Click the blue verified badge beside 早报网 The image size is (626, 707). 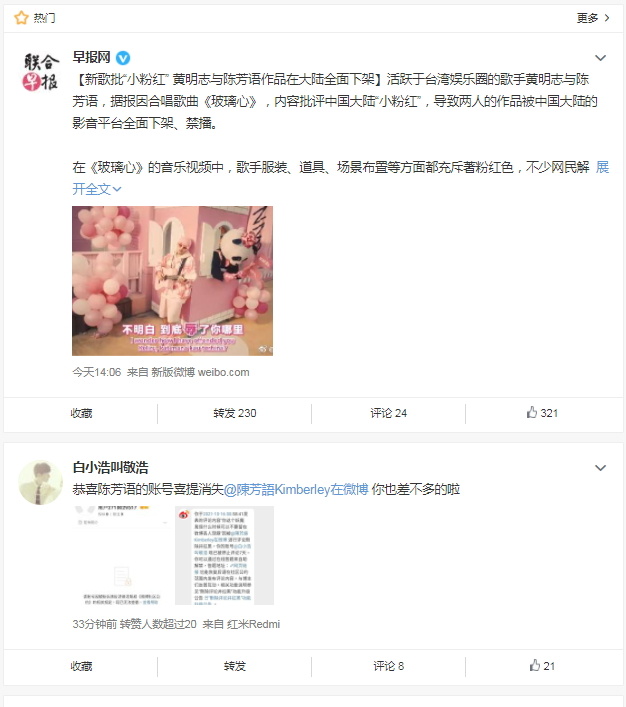pyautogui.click(x=123, y=58)
